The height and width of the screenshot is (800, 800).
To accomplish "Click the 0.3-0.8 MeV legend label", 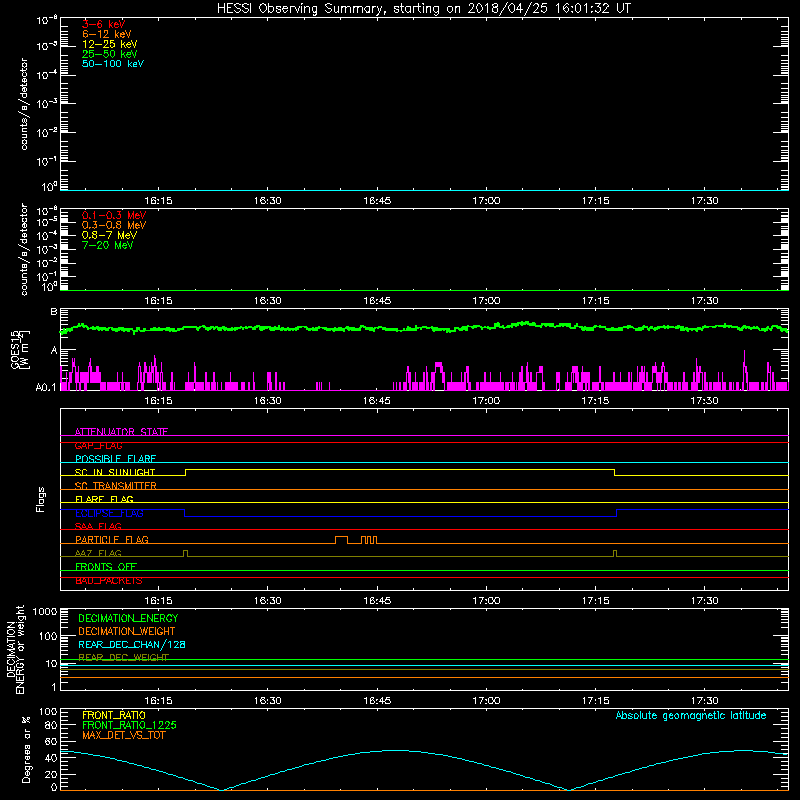I will (x=114, y=225).
